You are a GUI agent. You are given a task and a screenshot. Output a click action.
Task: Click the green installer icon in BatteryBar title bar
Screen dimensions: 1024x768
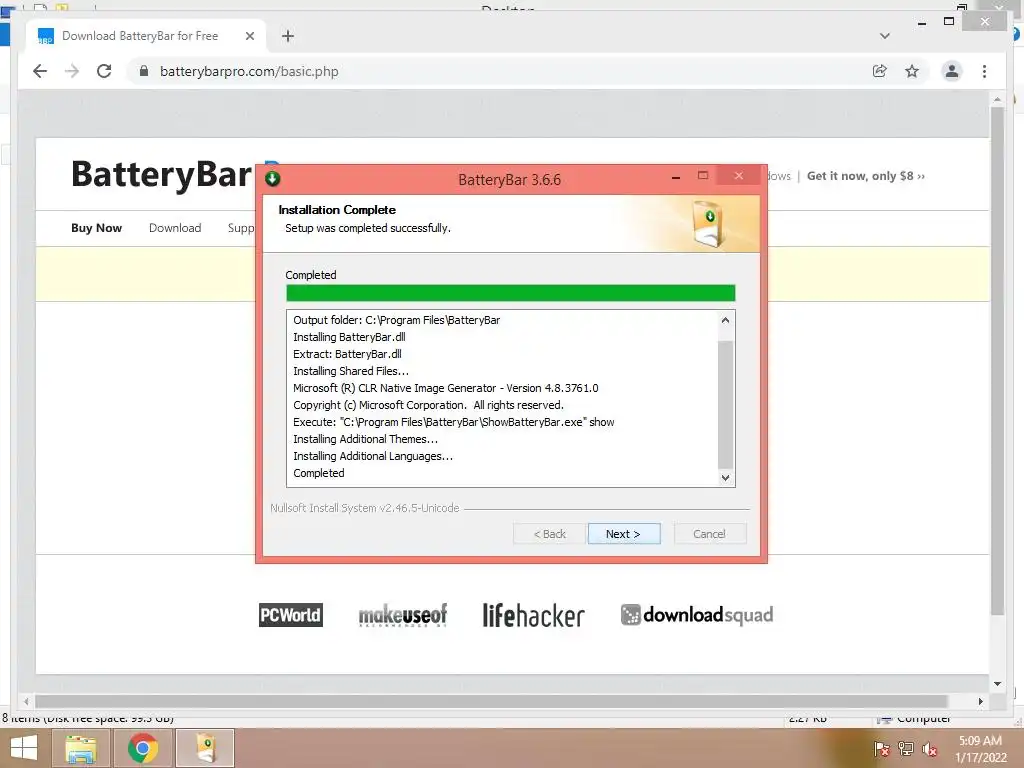click(x=273, y=179)
